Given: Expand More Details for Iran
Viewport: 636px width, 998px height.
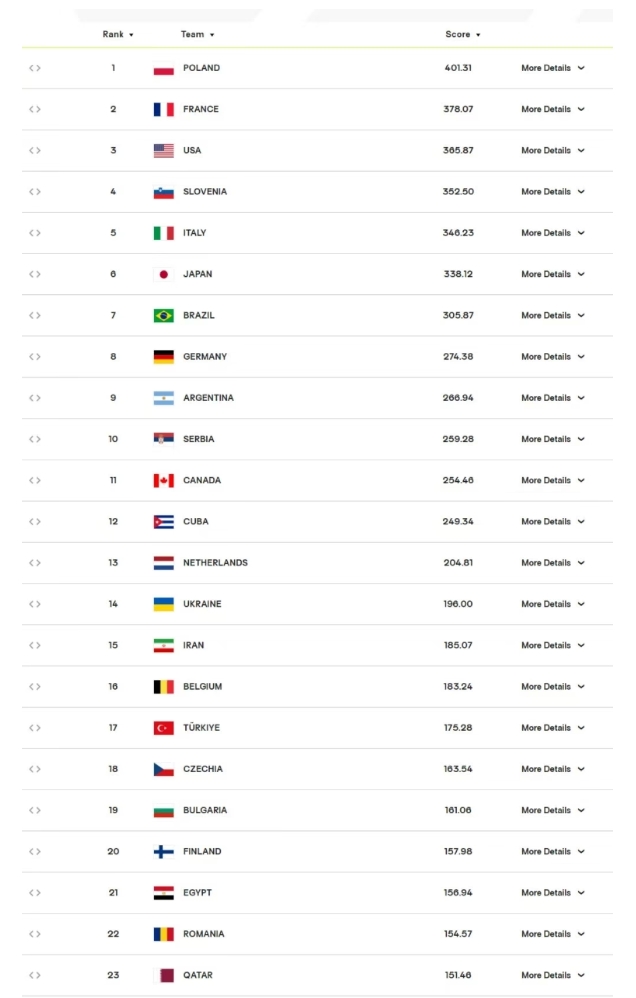Looking at the screenshot, I should tap(553, 645).
